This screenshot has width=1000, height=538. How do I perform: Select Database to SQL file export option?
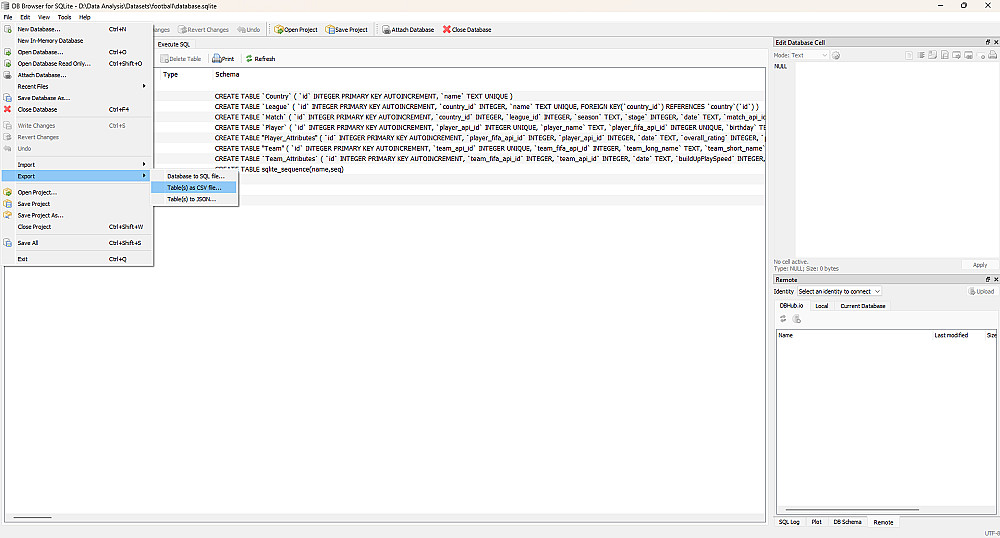click(194, 176)
